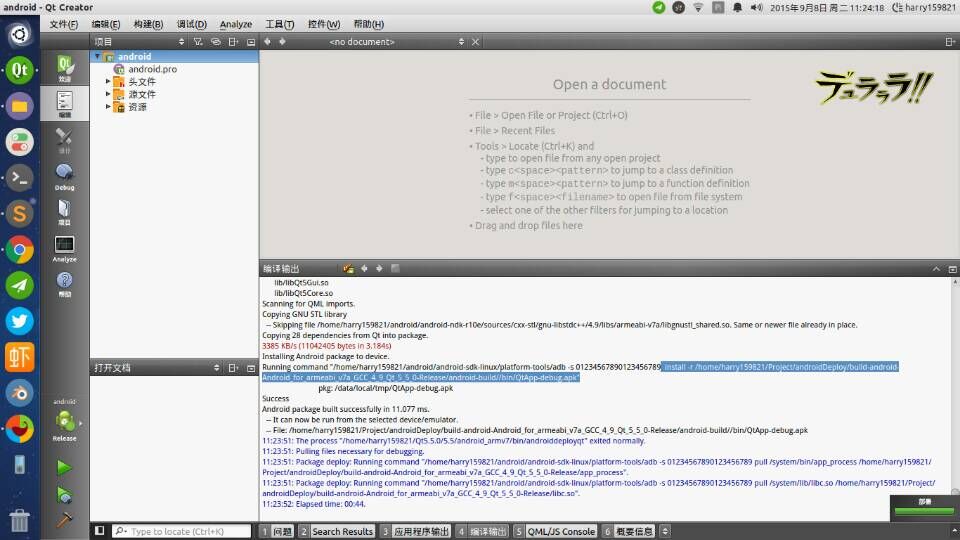Screen dimensions: 960x540
Task: Open the 工具(T) menu
Action: click(x=280, y=24)
